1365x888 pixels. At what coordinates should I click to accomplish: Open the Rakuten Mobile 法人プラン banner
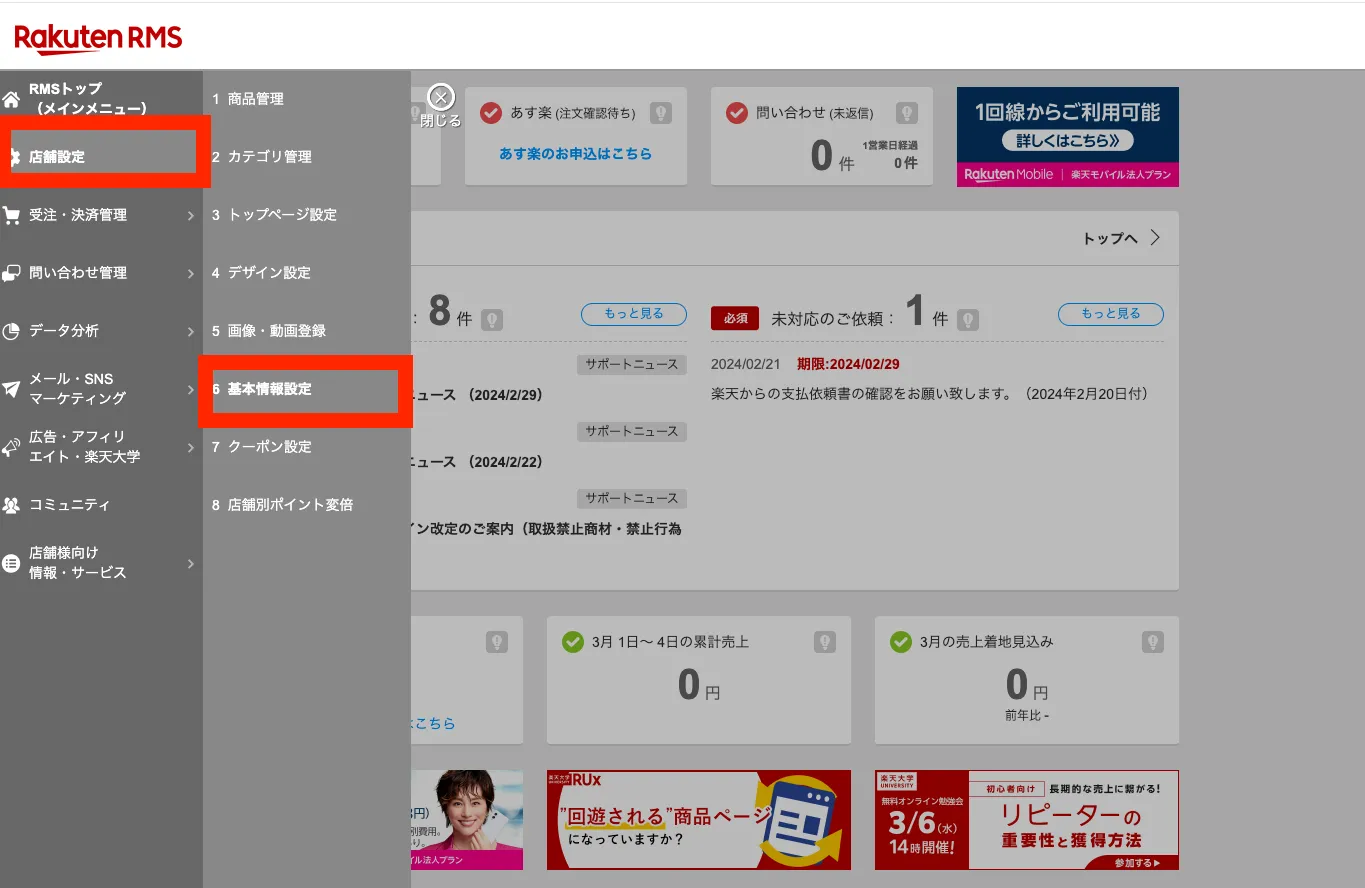click(x=1068, y=136)
